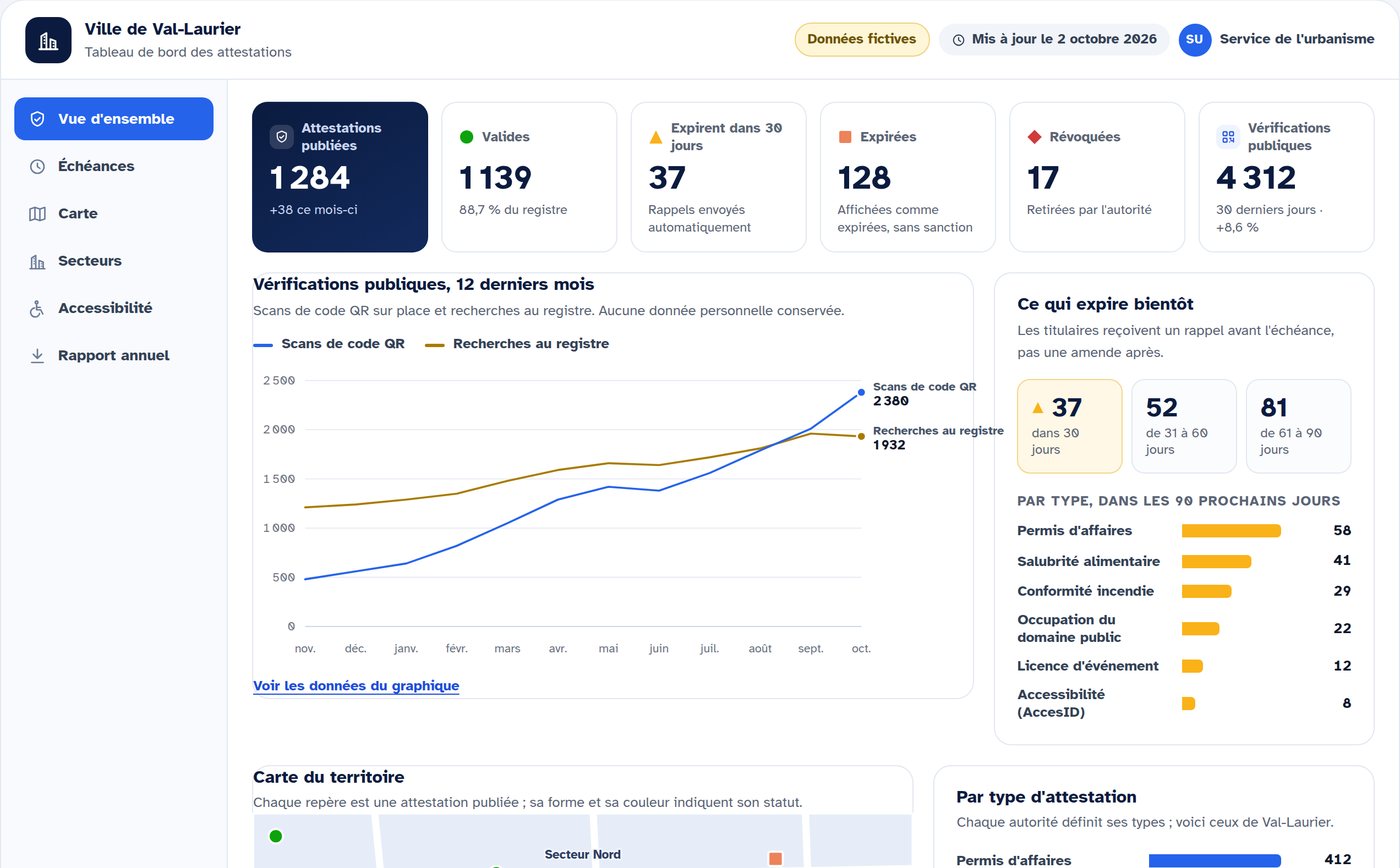Click the clock icon beside Échéances

point(37,166)
